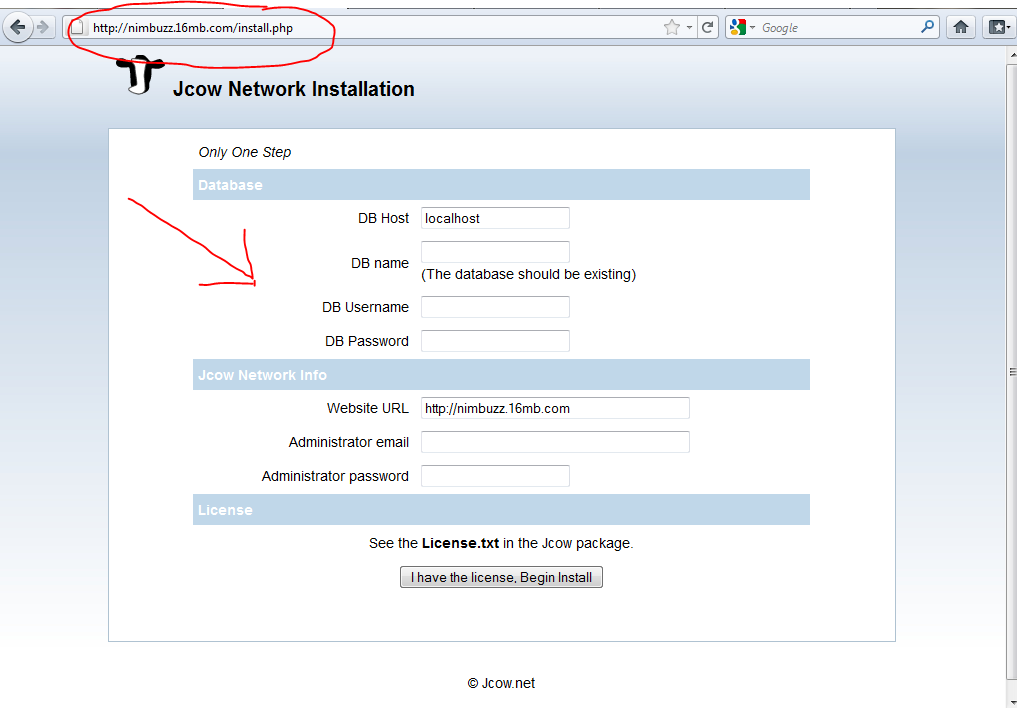Click 'I have the license, Begin Install' button
Viewport: 1017px width, 708px height.
(501, 577)
